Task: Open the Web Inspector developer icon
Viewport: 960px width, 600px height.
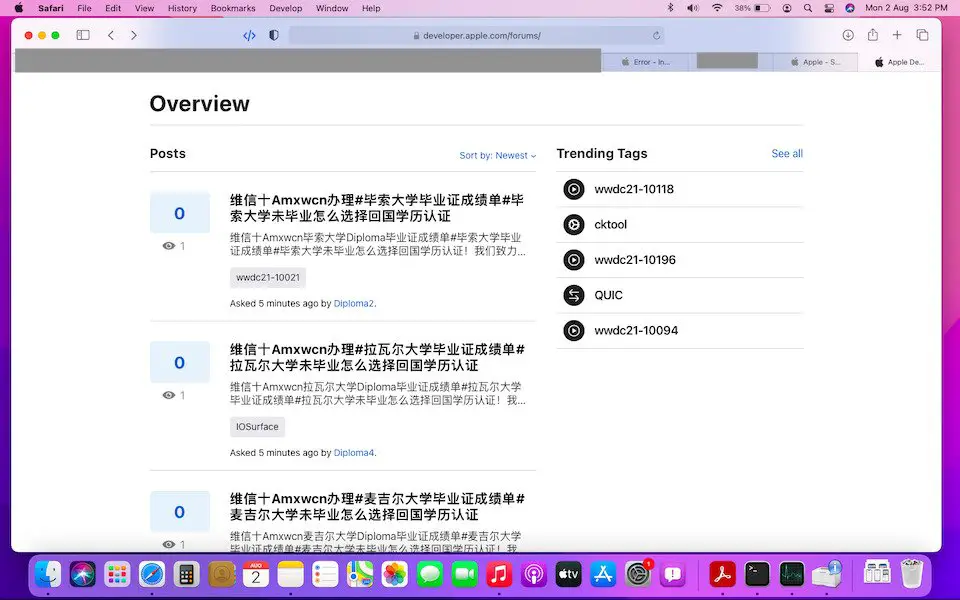Action: tap(249, 35)
